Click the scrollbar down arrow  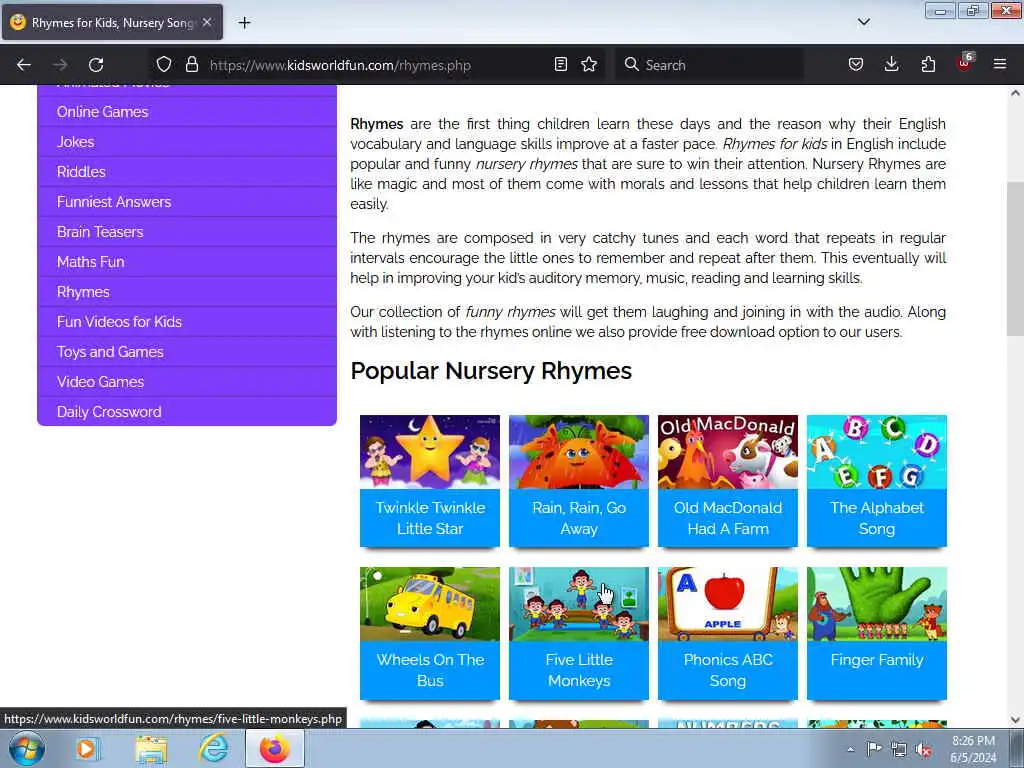tap(1015, 720)
